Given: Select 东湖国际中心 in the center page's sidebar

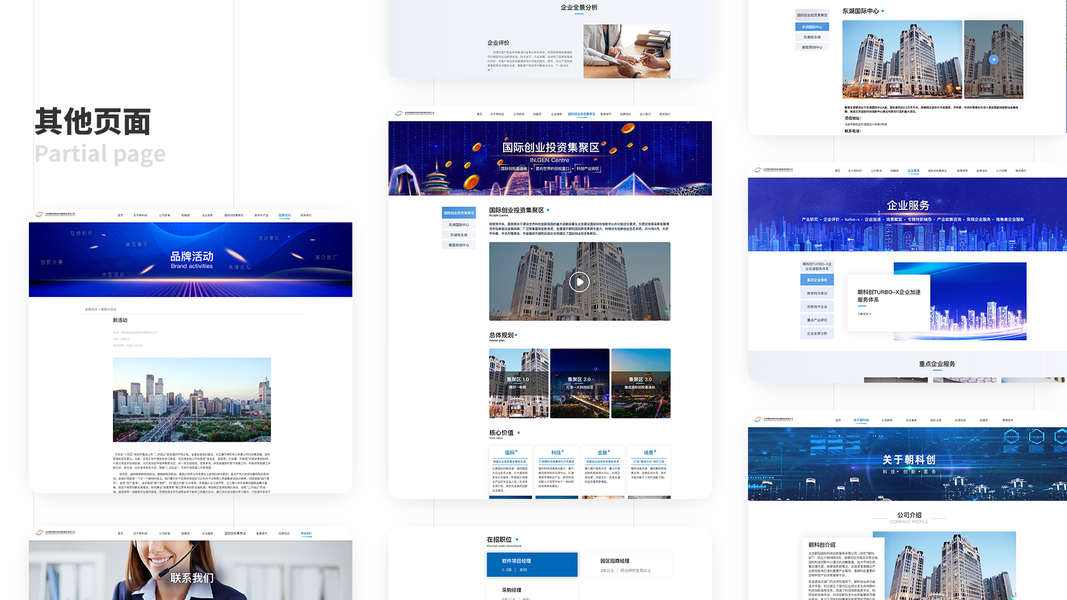Looking at the screenshot, I should pos(459,224).
